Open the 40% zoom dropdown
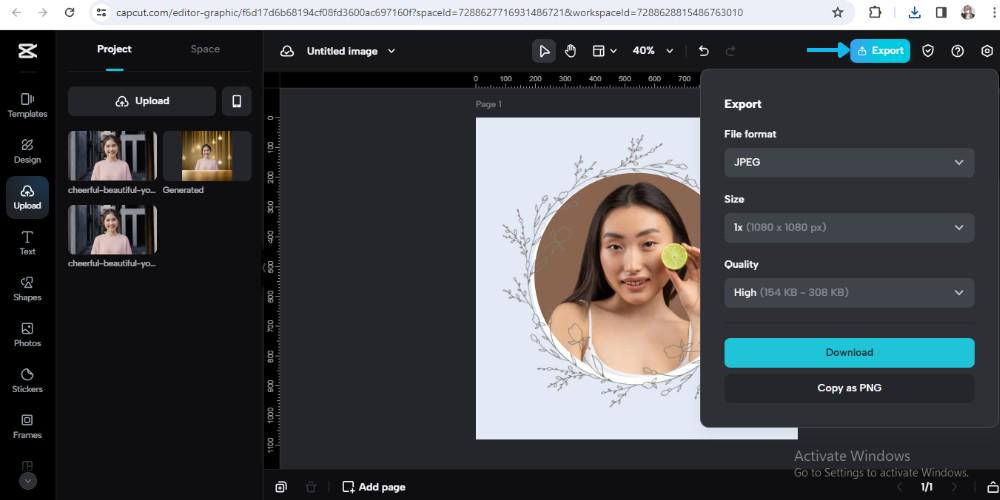The width and height of the screenshot is (1000, 500). point(653,51)
